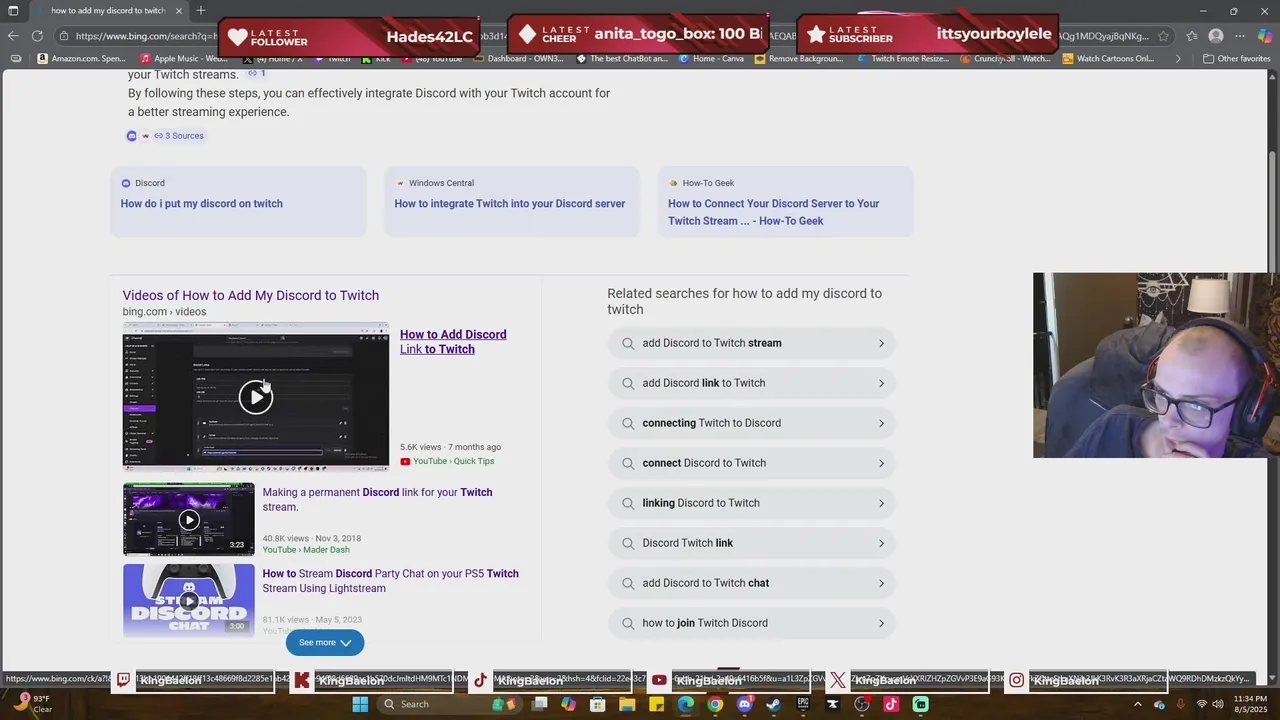
Task: Open Steam from the taskbar
Action: coord(773,704)
